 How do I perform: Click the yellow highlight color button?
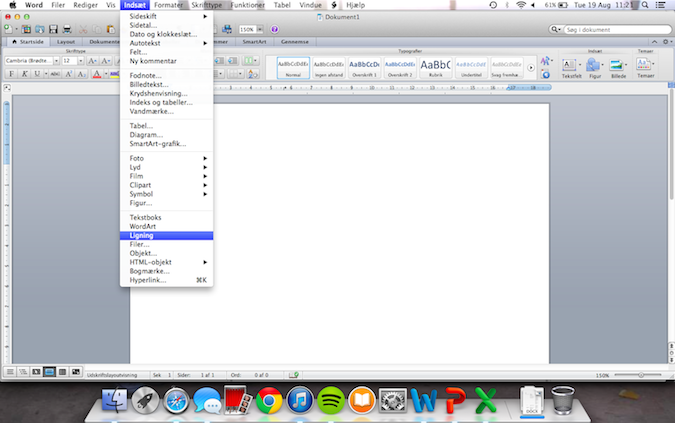pos(114,74)
